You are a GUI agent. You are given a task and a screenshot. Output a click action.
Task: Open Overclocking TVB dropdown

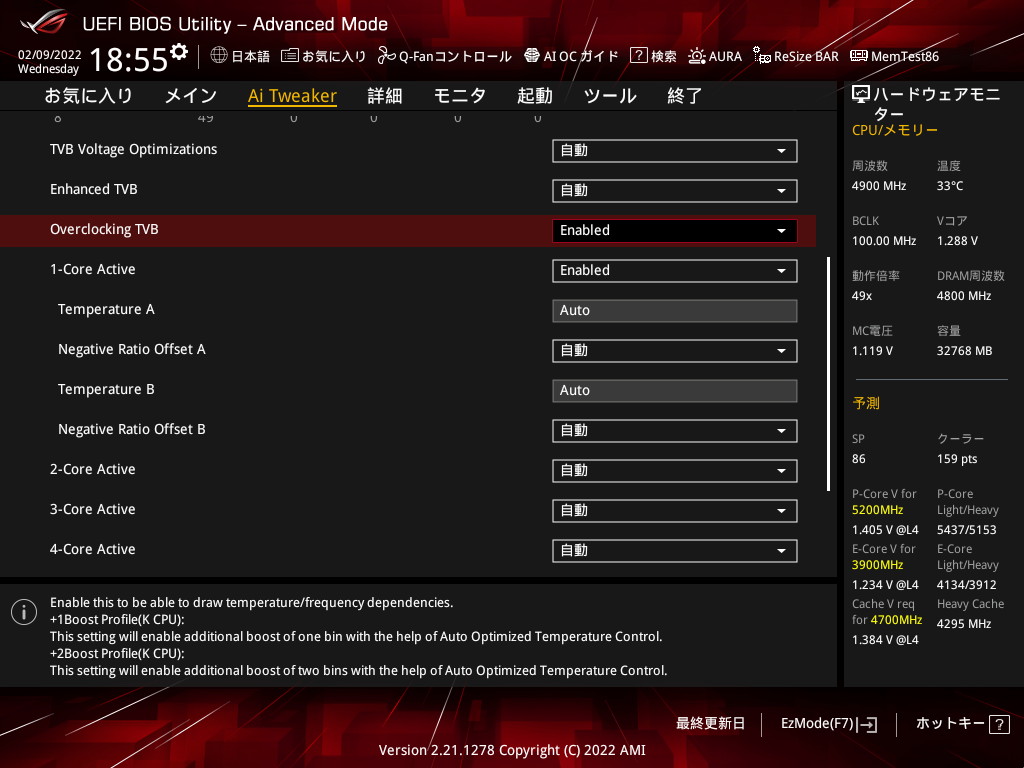pos(675,231)
